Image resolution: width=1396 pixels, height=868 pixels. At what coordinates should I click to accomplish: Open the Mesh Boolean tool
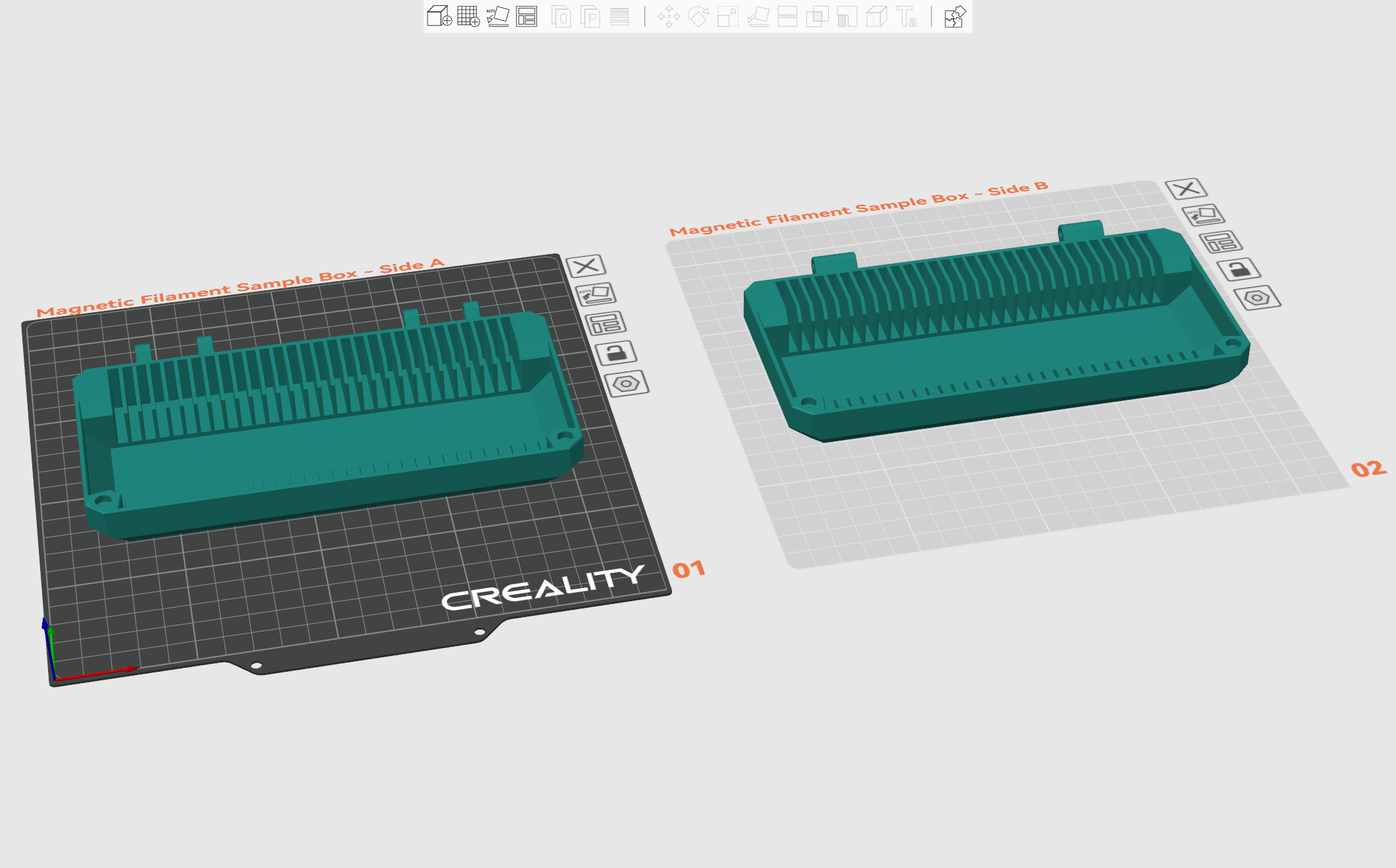[817, 16]
